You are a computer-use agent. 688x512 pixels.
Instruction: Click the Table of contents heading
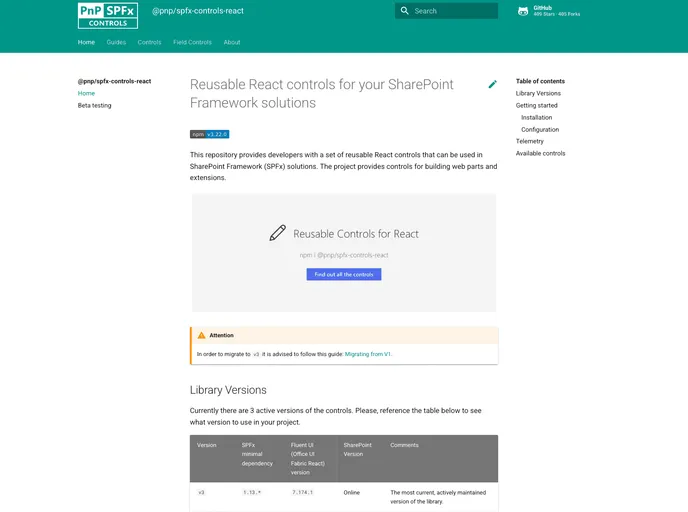click(x=540, y=81)
